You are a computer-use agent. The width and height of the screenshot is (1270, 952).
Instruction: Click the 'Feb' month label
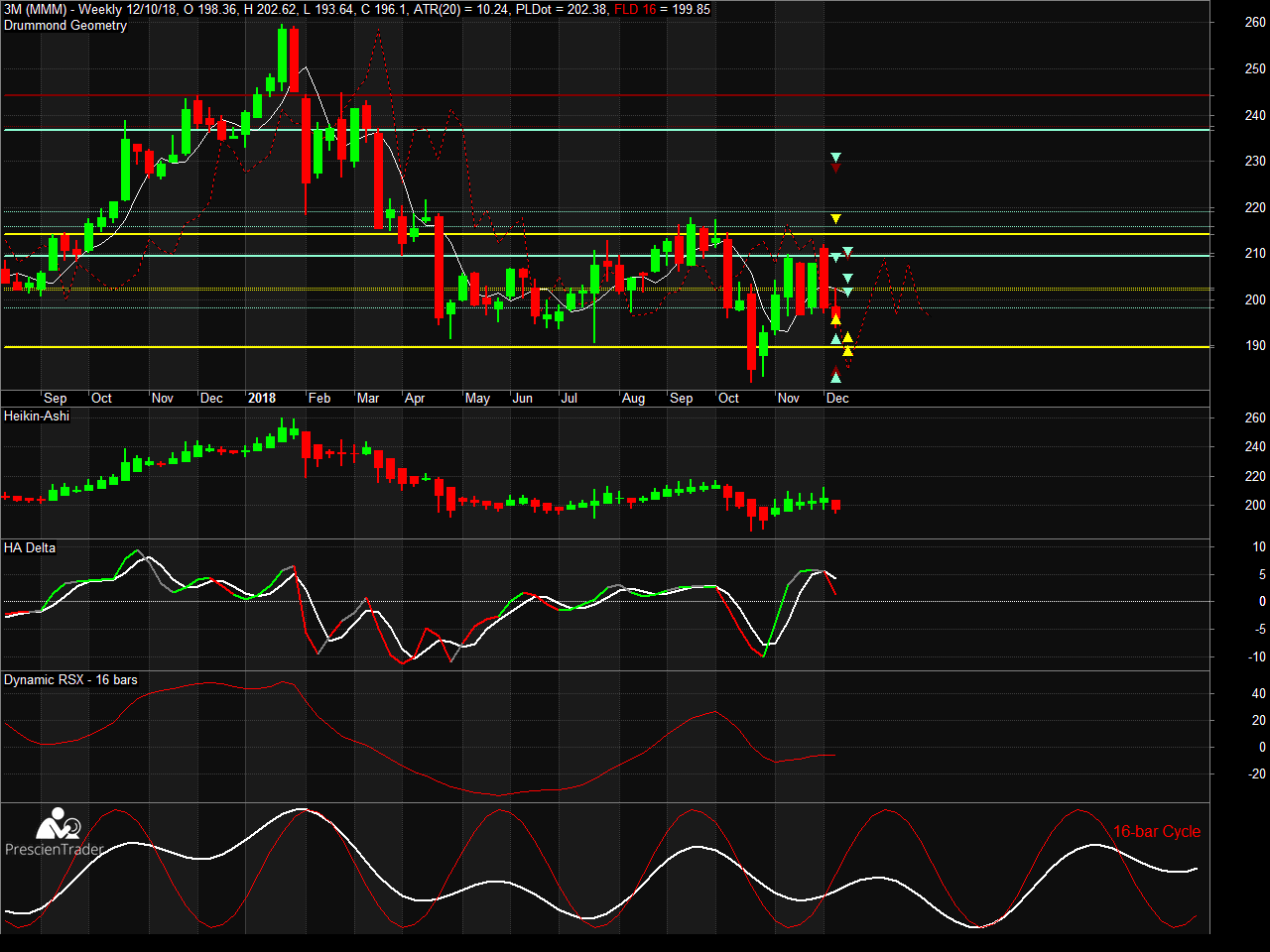pos(319,398)
